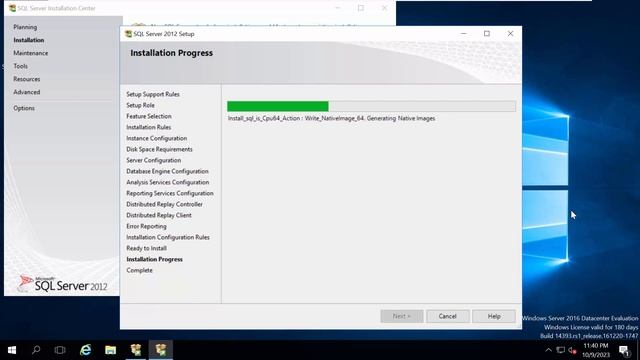Image resolution: width=640 pixels, height=360 pixels.
Task: Click the taskbar search magnifier icon
Action: pos(36,350)
